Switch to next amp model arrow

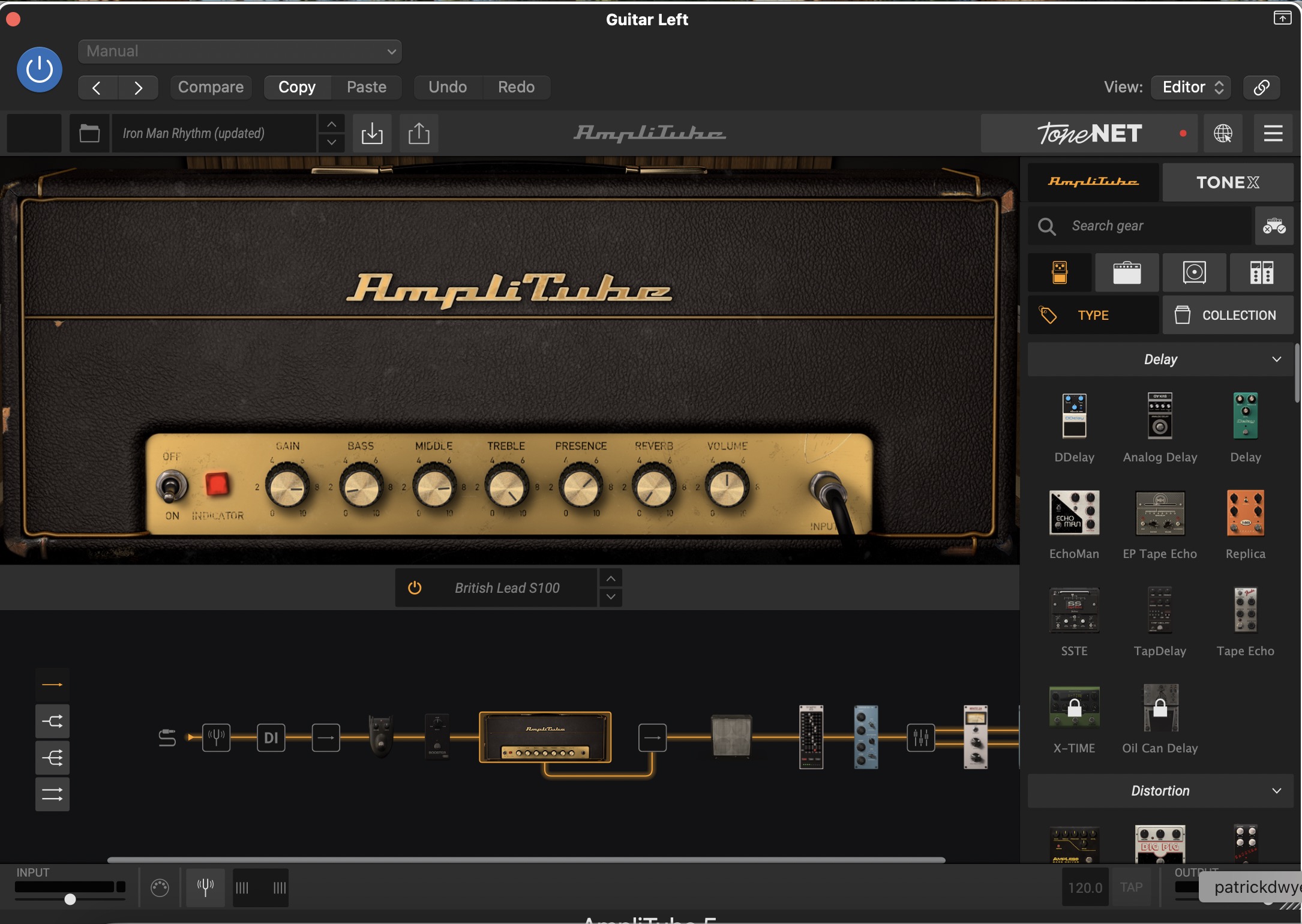[x=610, y=597]
